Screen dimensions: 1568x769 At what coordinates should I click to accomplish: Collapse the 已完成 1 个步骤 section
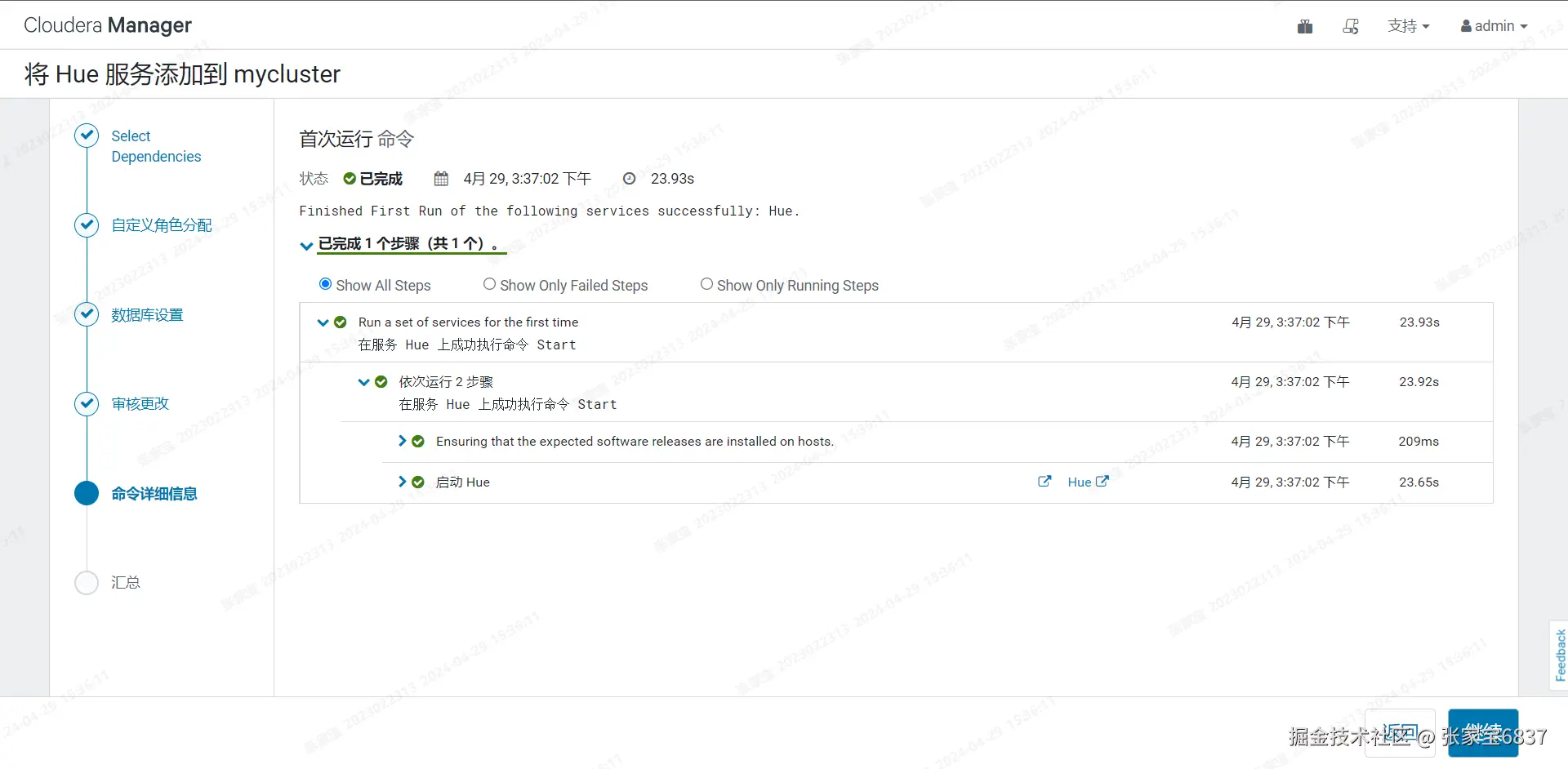pyautogui.click(x=306, y=245)
